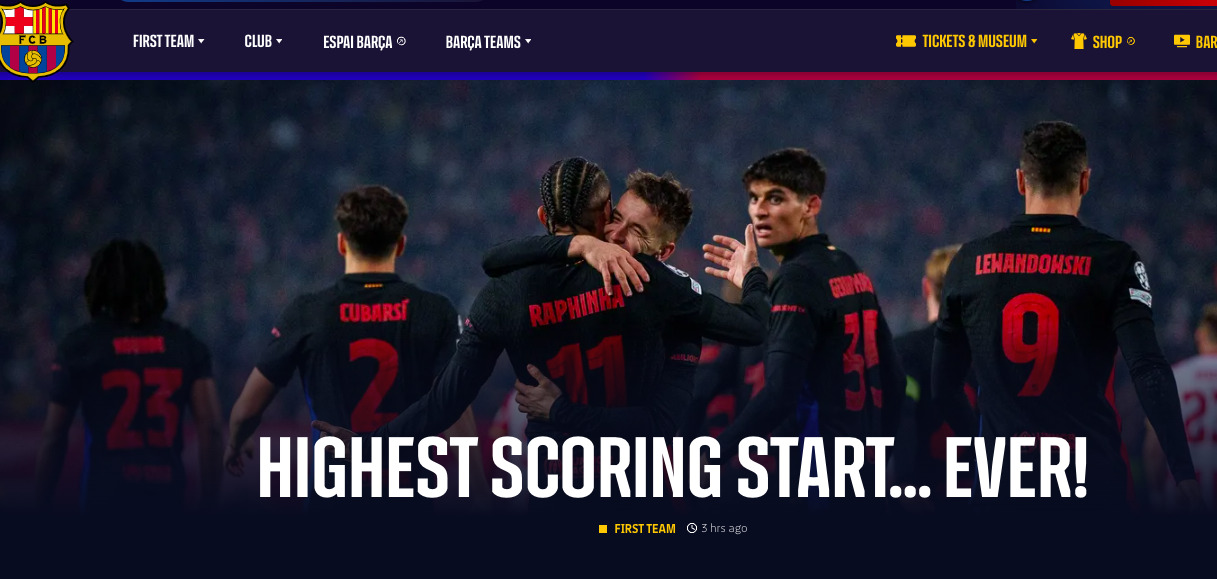The height and width of the screenshot is (579, 1217).
Task: Expand the Barça Teams dropdown arrow
Action: coord(528,41)
